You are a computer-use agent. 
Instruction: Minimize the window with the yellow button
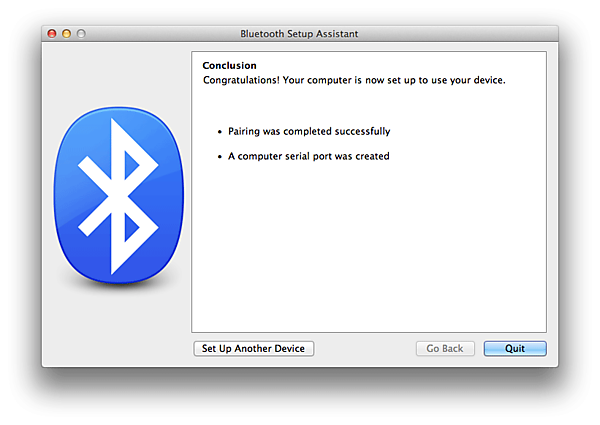coord(67,34)
